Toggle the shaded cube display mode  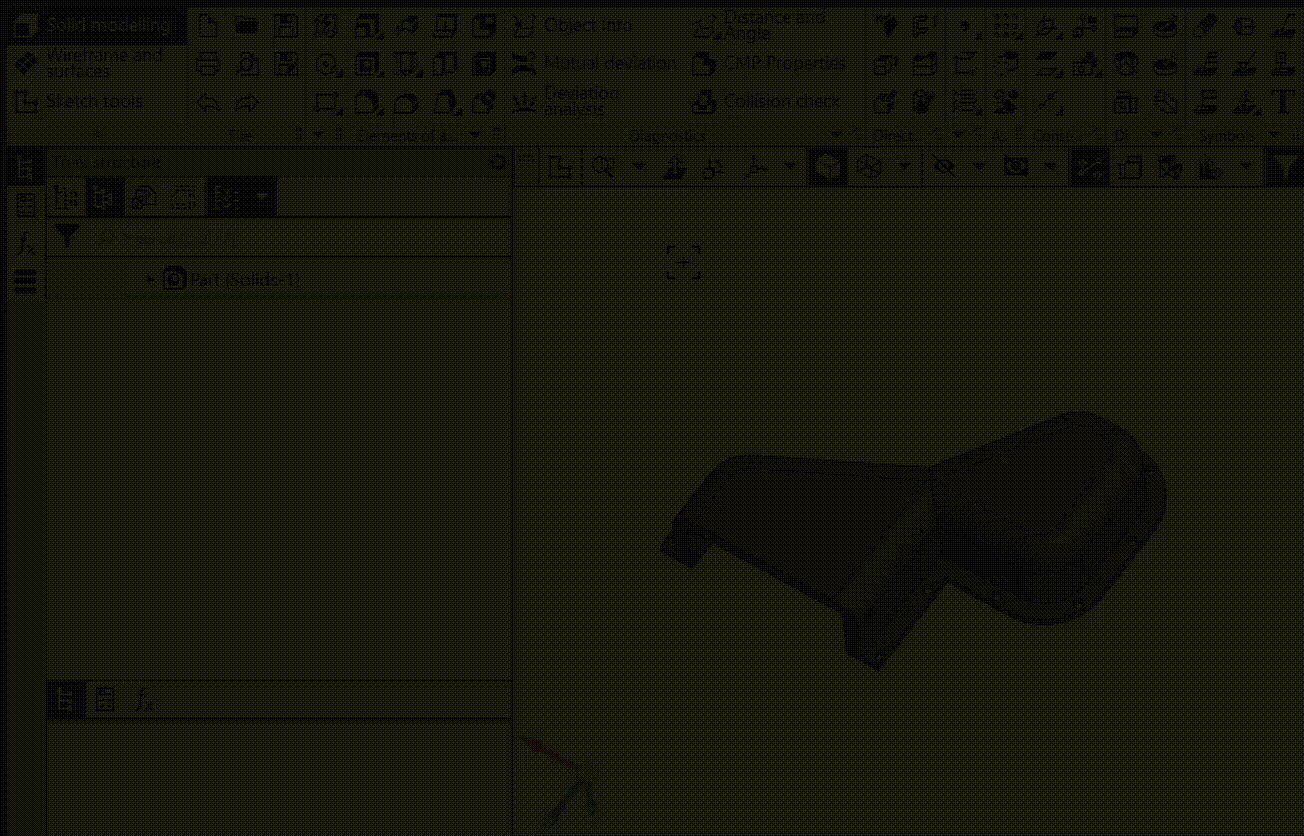tap(826, 167)
